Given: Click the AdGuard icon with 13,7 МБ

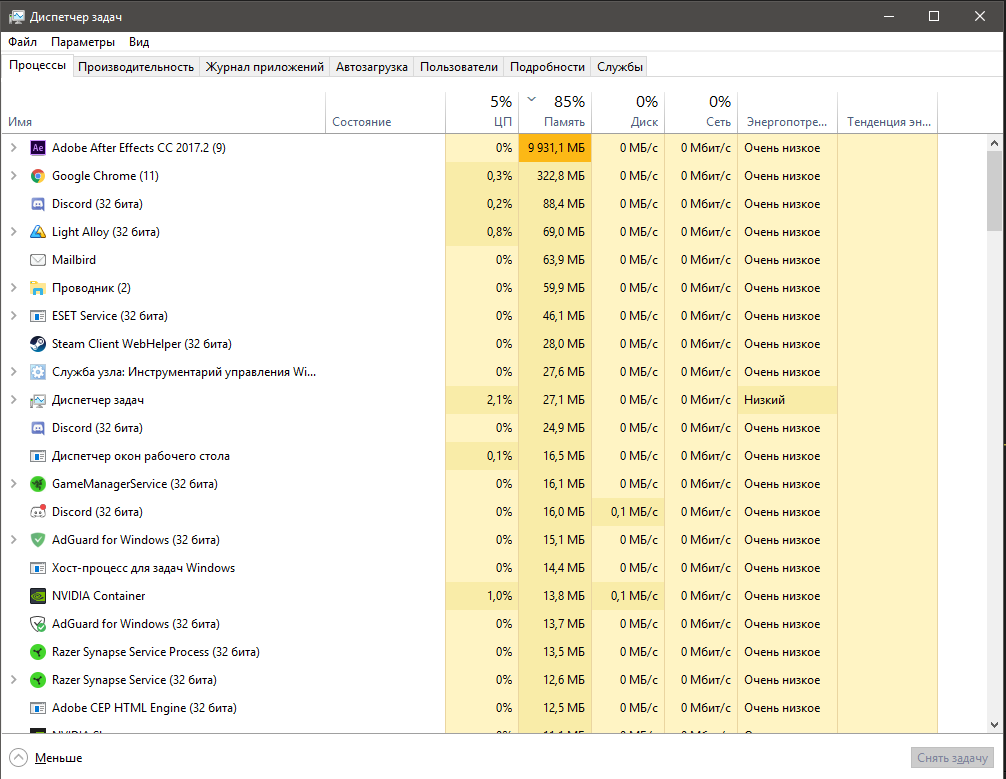Looking at the screenshot, I should (x=38, y=624).
